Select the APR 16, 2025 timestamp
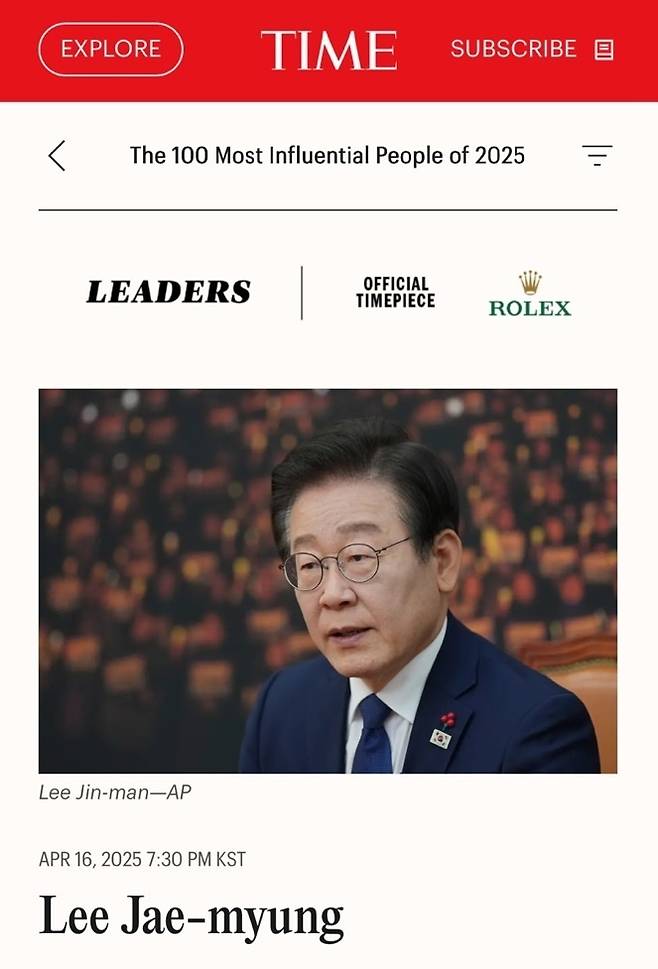This screenshot has height=969, width=658. [x=142, y=859]
